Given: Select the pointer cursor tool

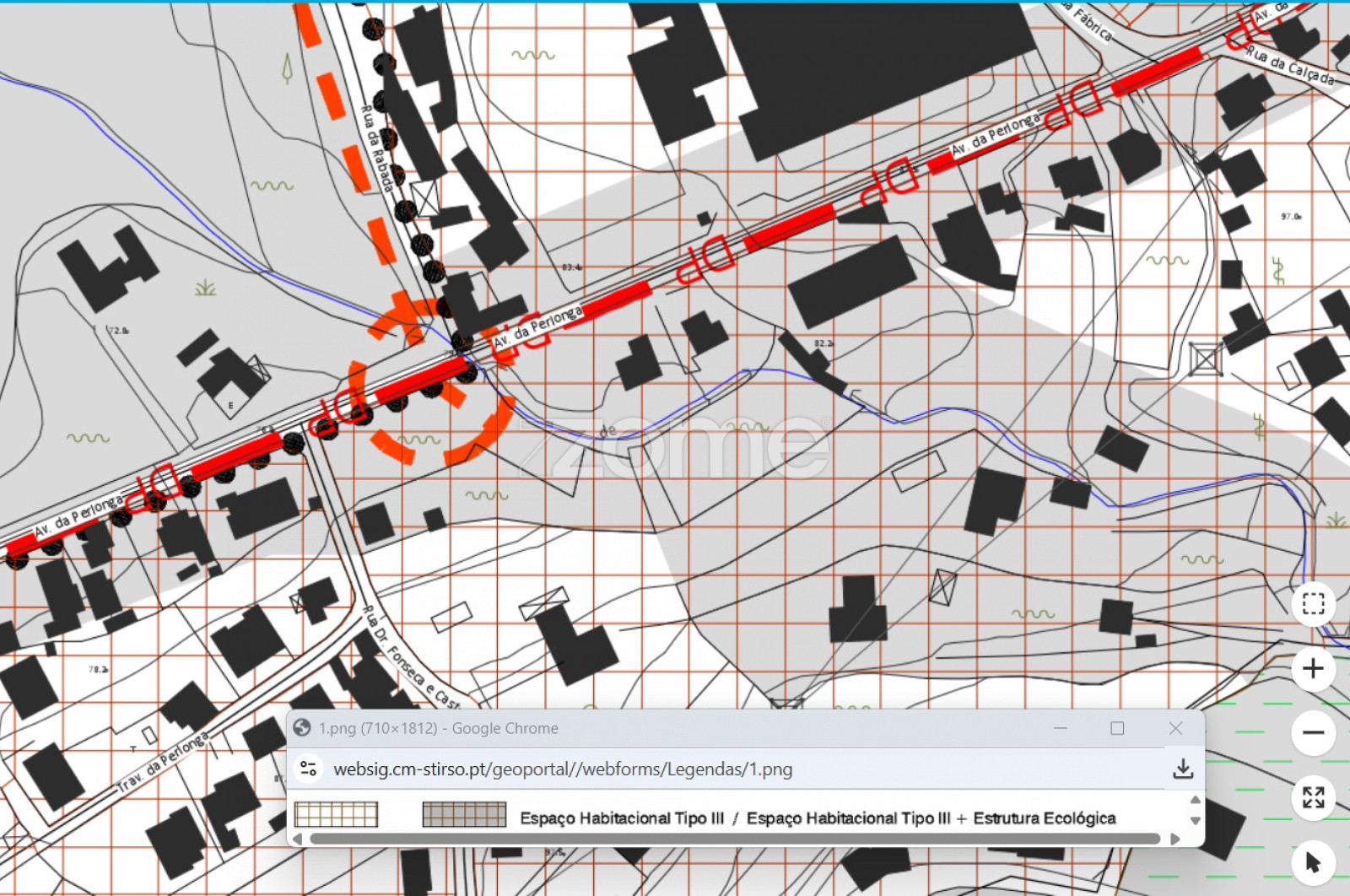Looking at the screenshot, I should click(x=1313, y=861).
